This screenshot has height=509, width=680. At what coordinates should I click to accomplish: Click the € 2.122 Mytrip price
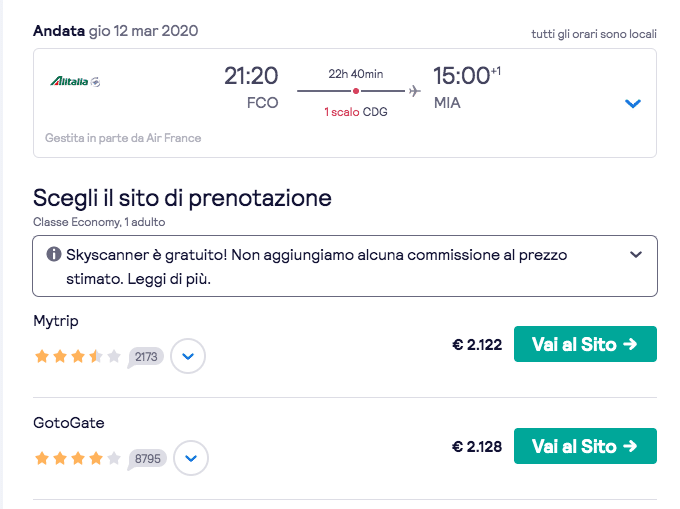point(477,345)
